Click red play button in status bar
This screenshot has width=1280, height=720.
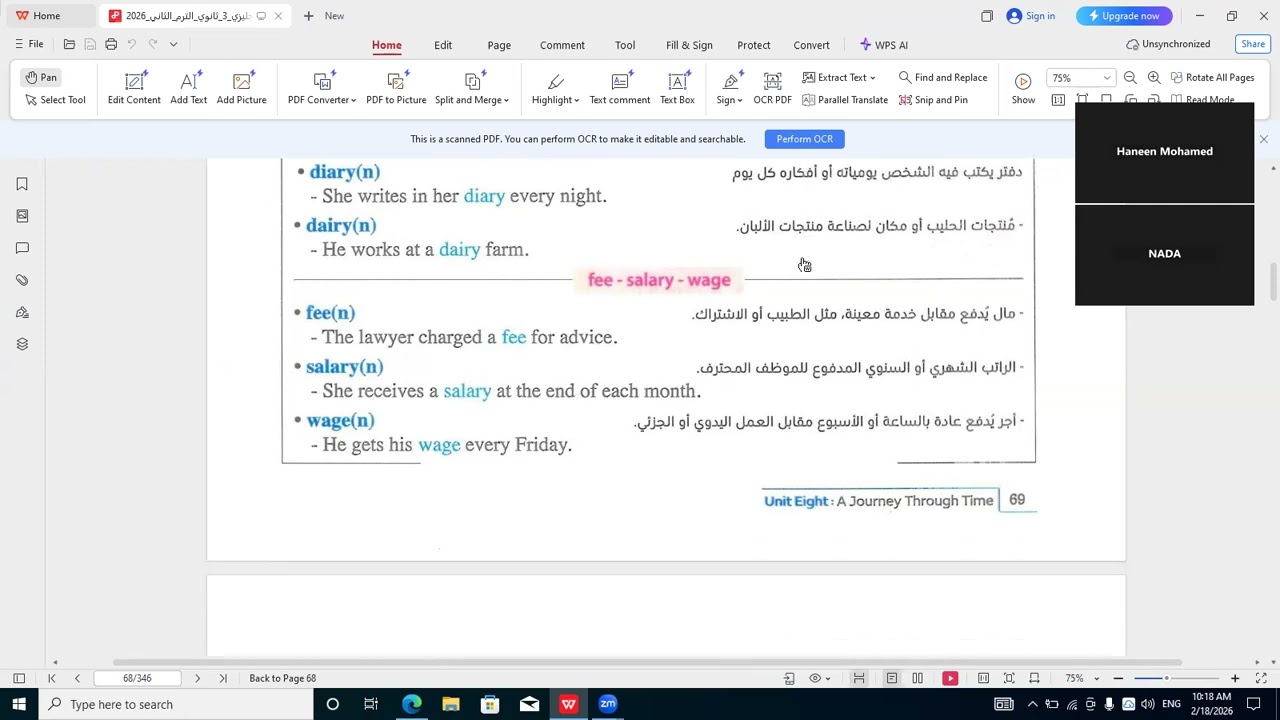pyautogui.click(x=950, y=678)
